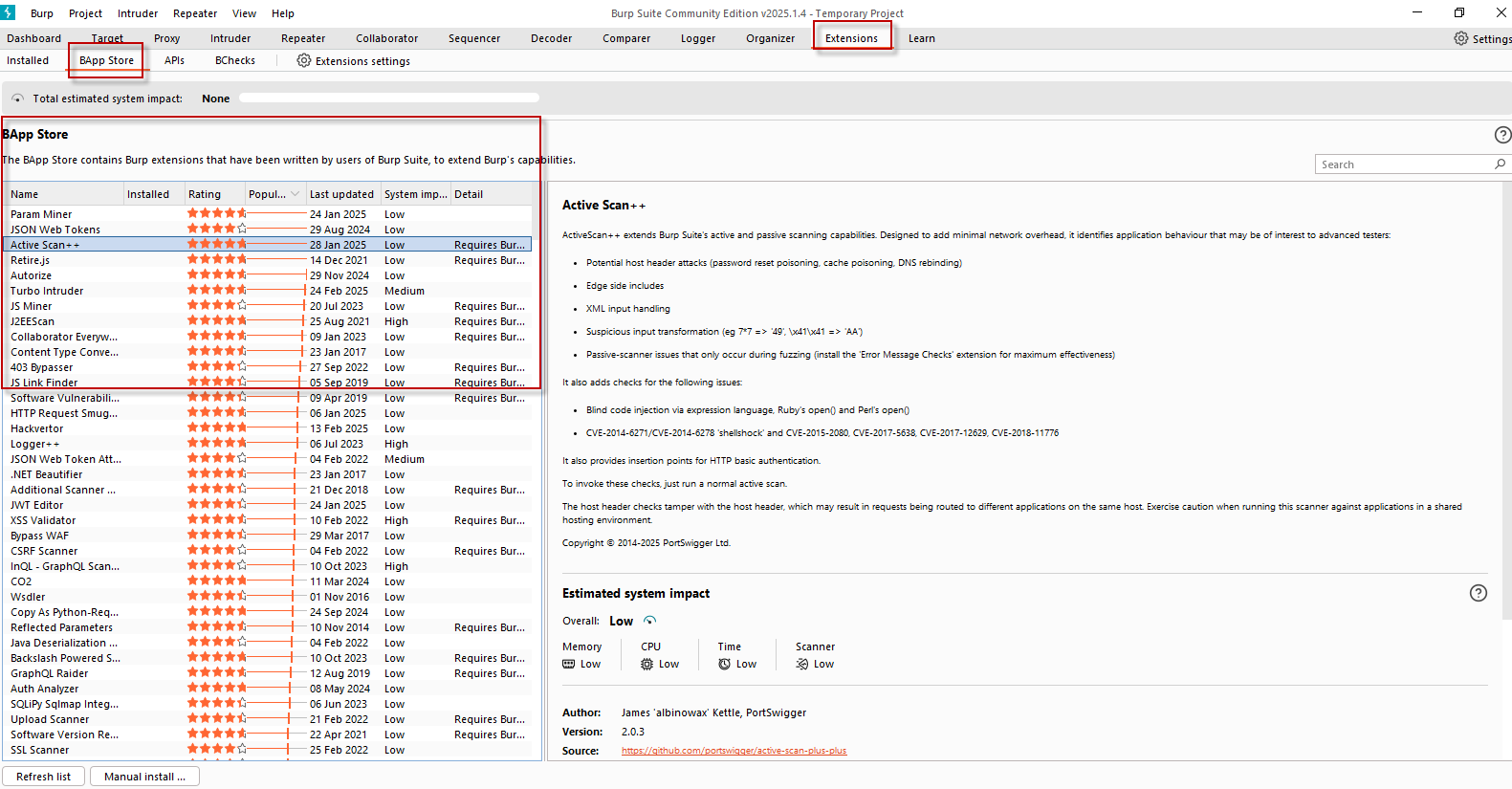The image size is (1512, 789).
Task: Switch to the Installed sub-tab
Action: (x=28, y=60)
